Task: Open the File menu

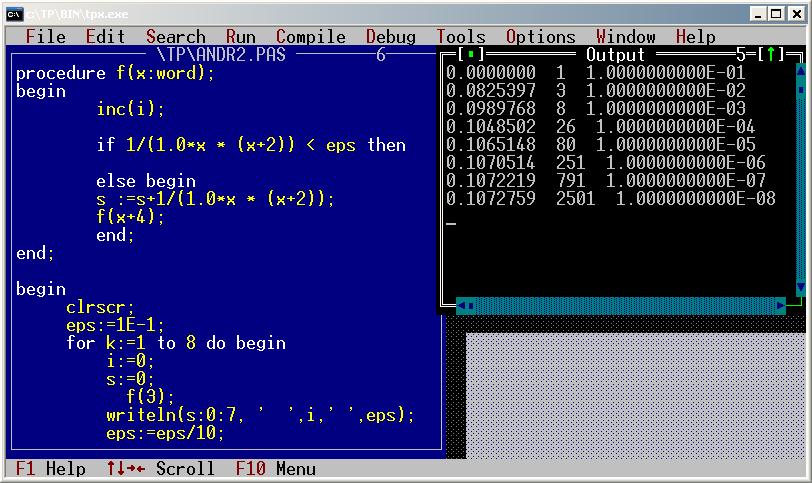Action: point(45,37)
